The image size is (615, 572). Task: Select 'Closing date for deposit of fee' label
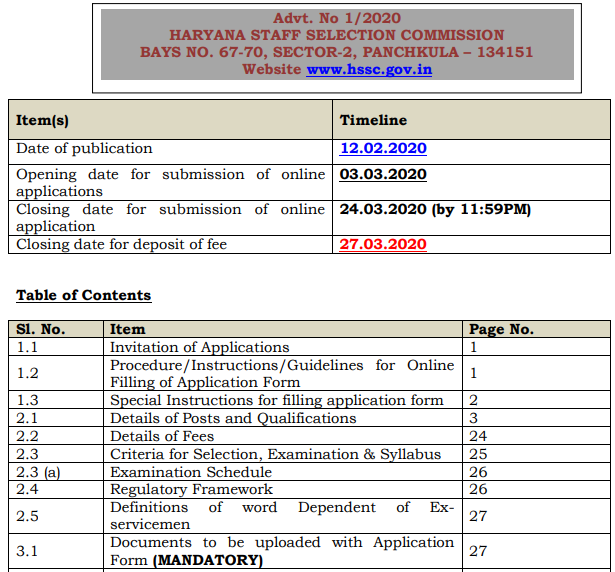122,244
